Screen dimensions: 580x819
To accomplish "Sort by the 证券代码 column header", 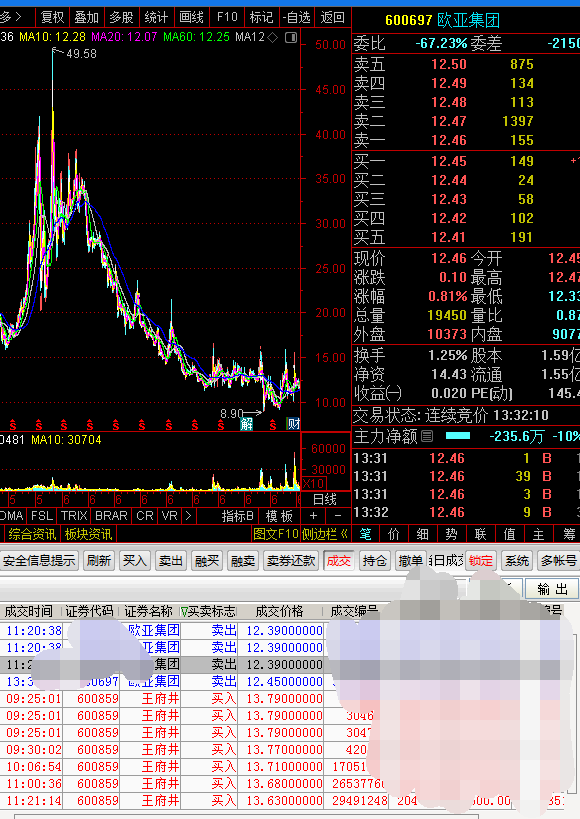I will [89, 611].
